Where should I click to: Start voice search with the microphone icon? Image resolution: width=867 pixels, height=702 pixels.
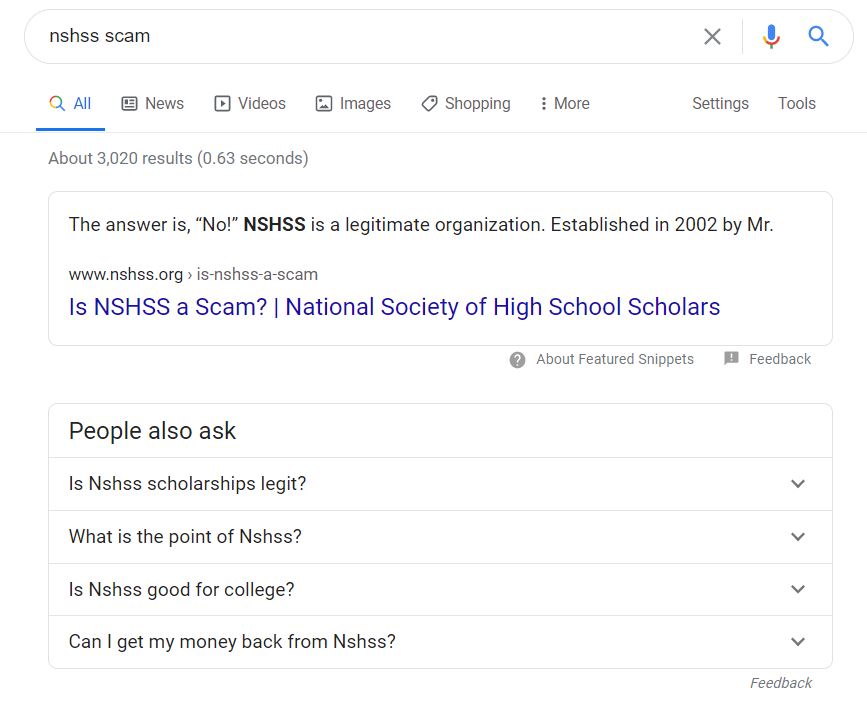tap(771, 36)
